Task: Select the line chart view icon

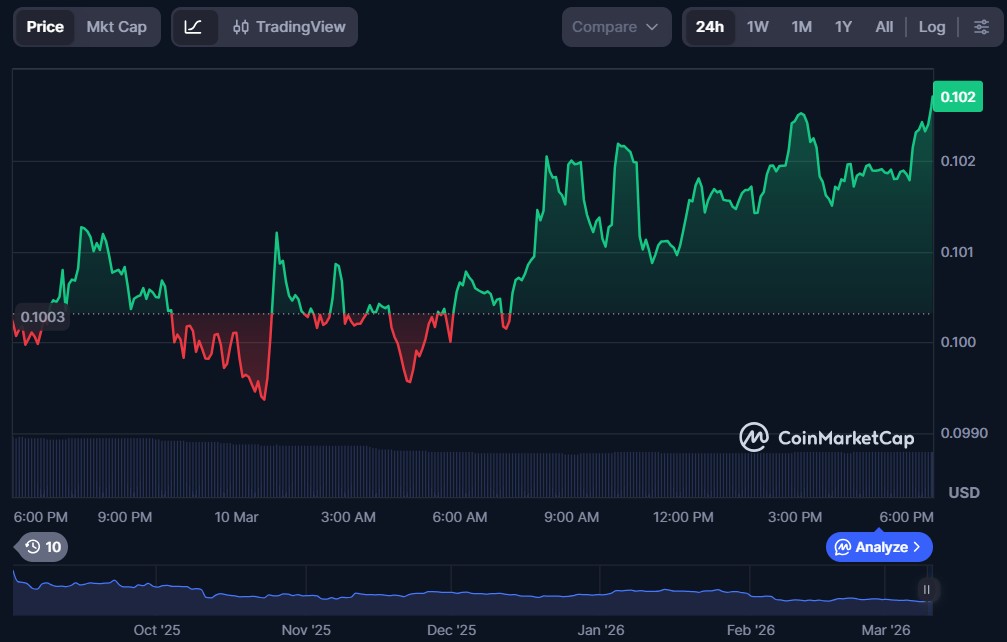Action: click(194, 27)
